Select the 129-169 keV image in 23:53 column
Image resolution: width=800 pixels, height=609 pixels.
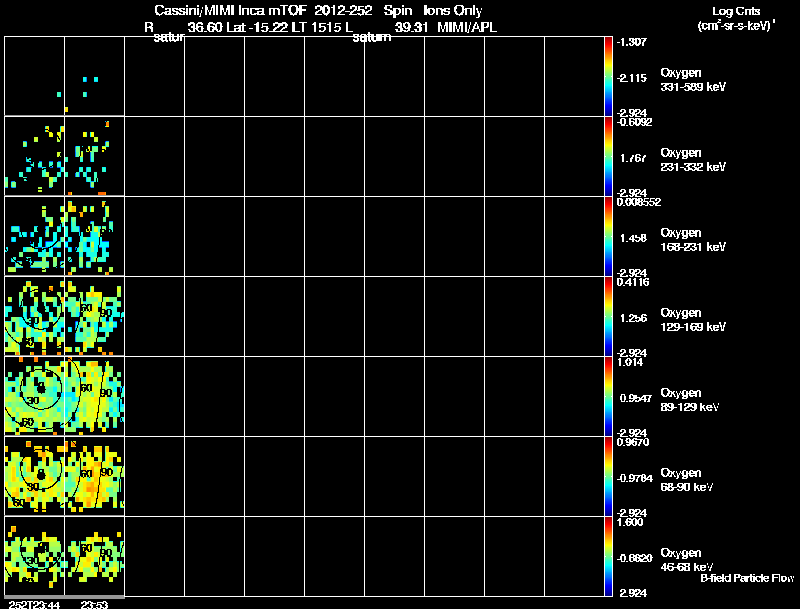[x=94, y=316]
